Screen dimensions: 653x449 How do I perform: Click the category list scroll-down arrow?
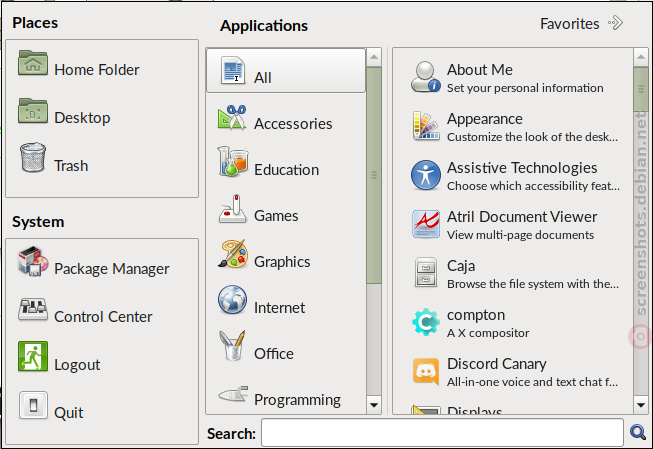374,405
